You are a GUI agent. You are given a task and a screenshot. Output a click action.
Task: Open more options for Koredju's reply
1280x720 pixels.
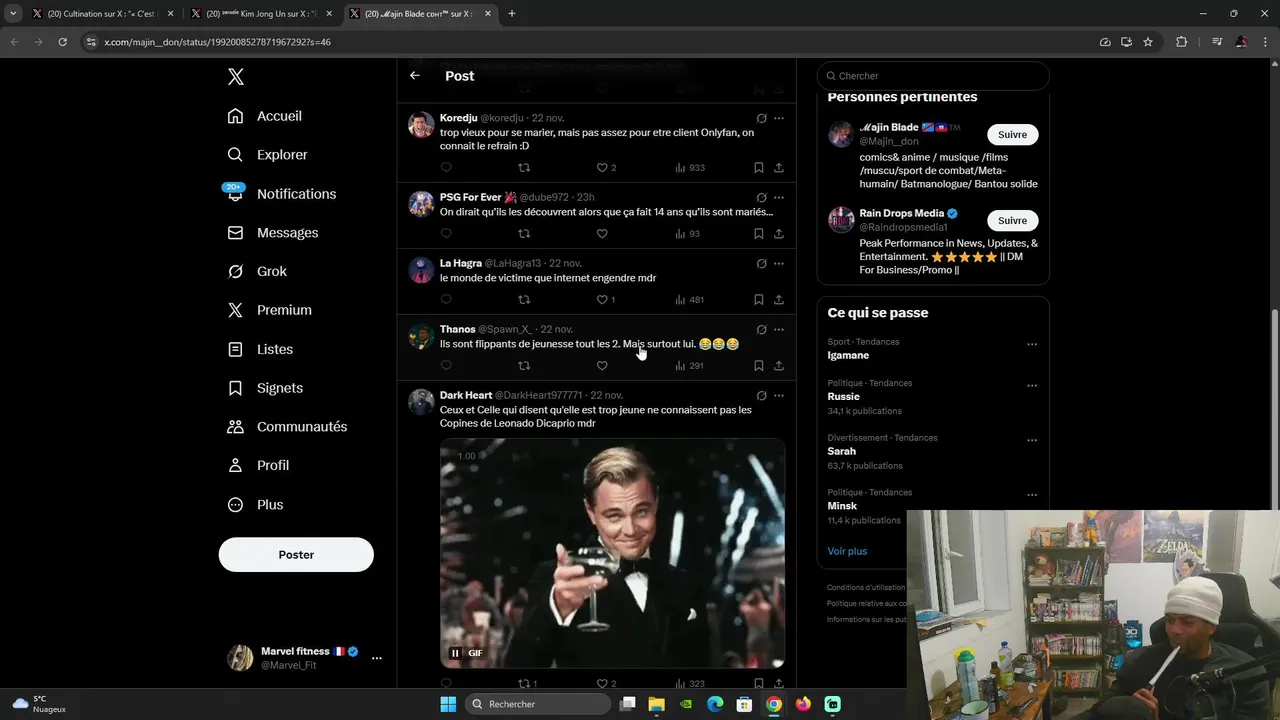point(779,118)
